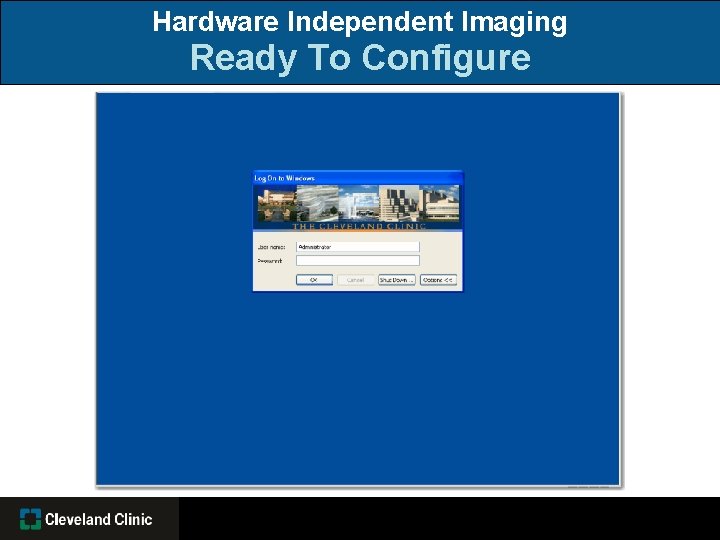
Task: Click the User name label
Action: (271, 247)
